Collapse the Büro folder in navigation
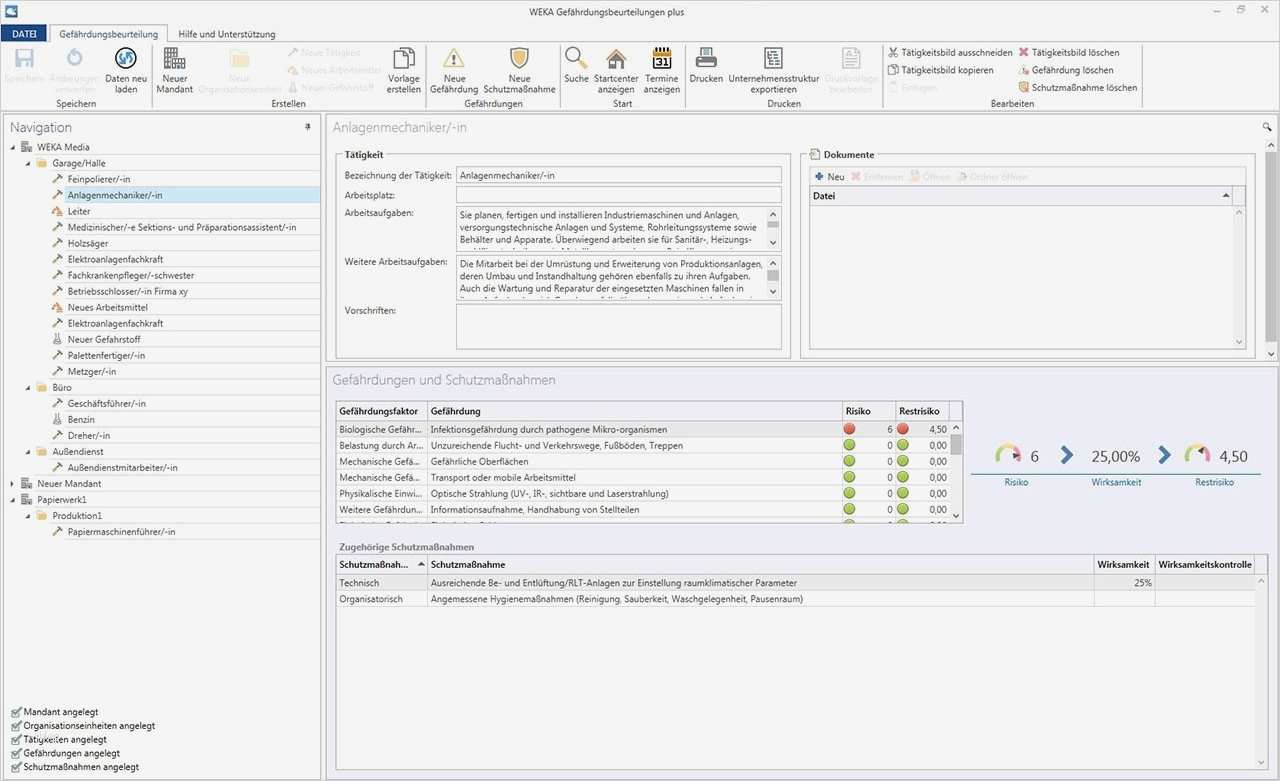 coord(28,387)
